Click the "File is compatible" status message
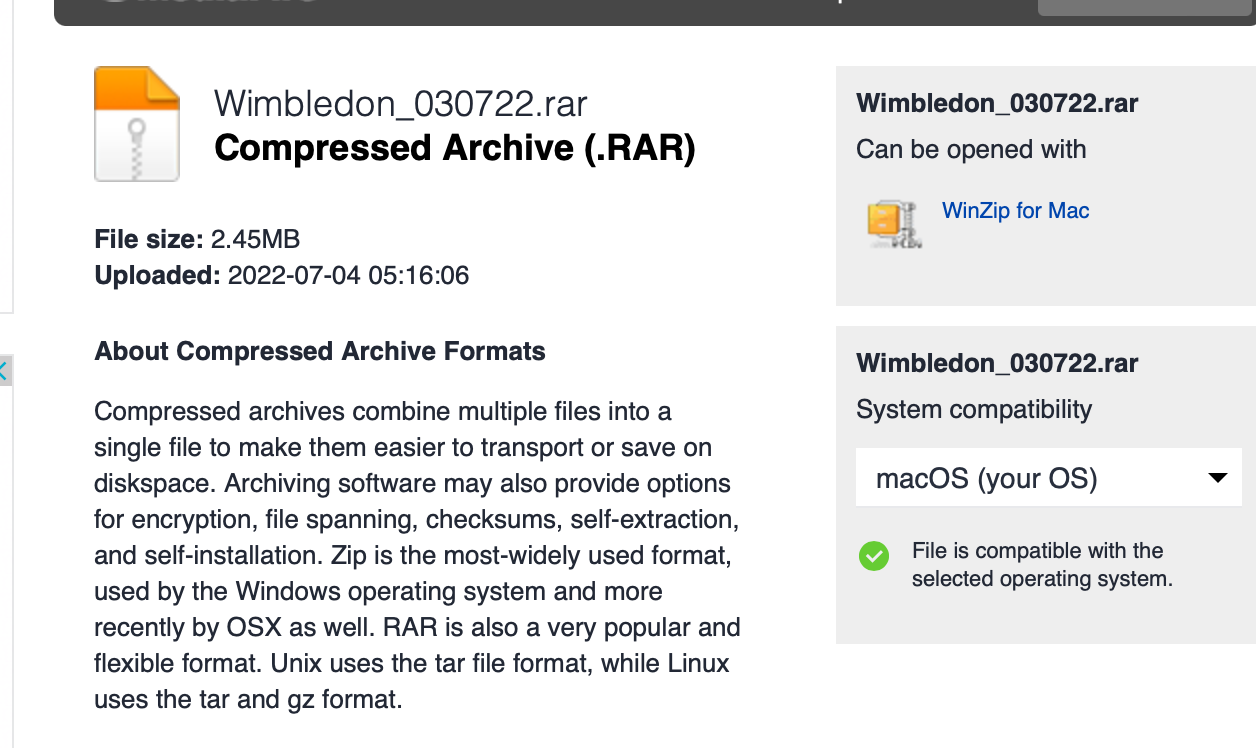This screenshot has height=748, width=1256. [x=1041, y=565]
